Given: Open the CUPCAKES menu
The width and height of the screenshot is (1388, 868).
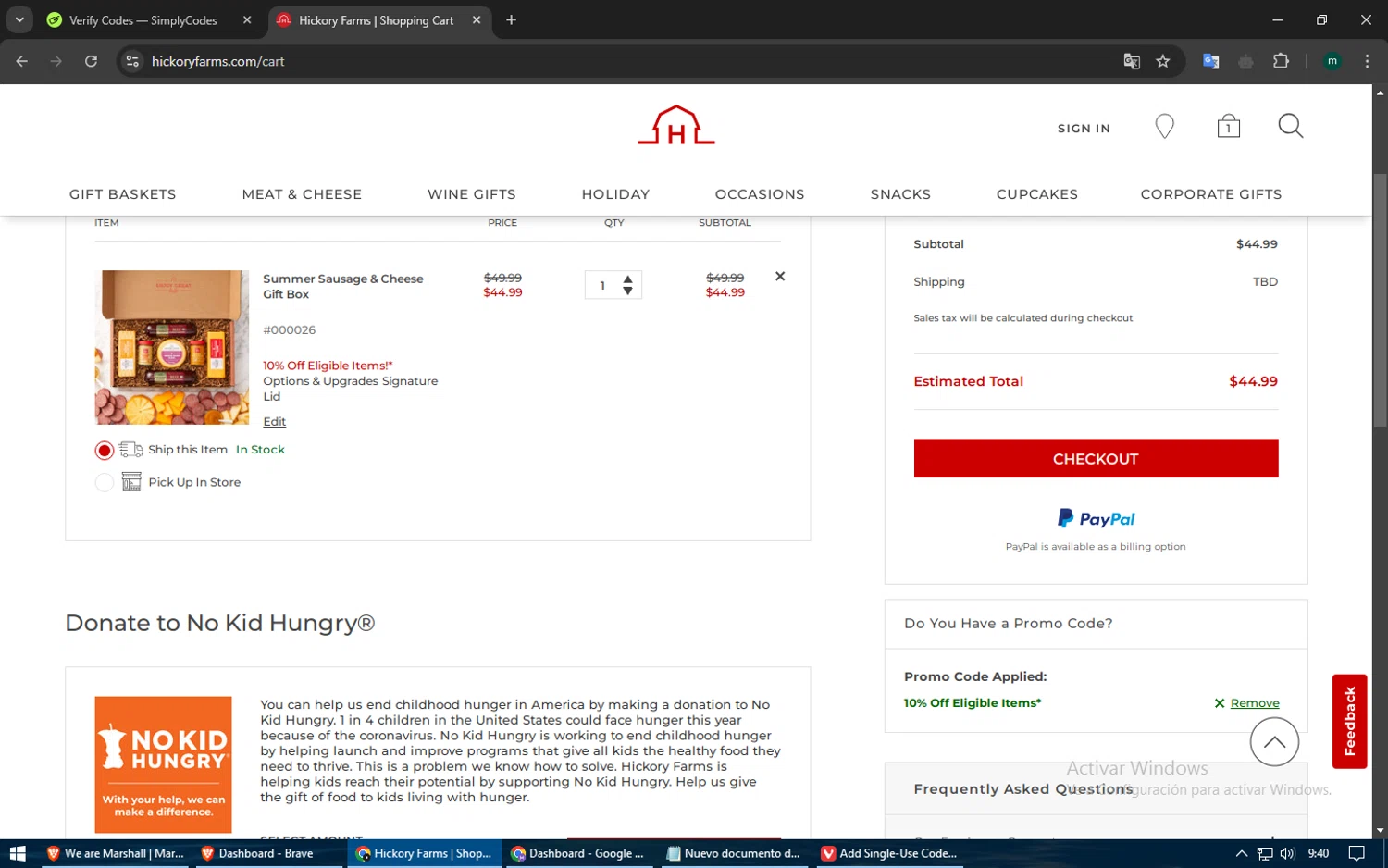Looking at the screenshot, I should coord(1037,194).
